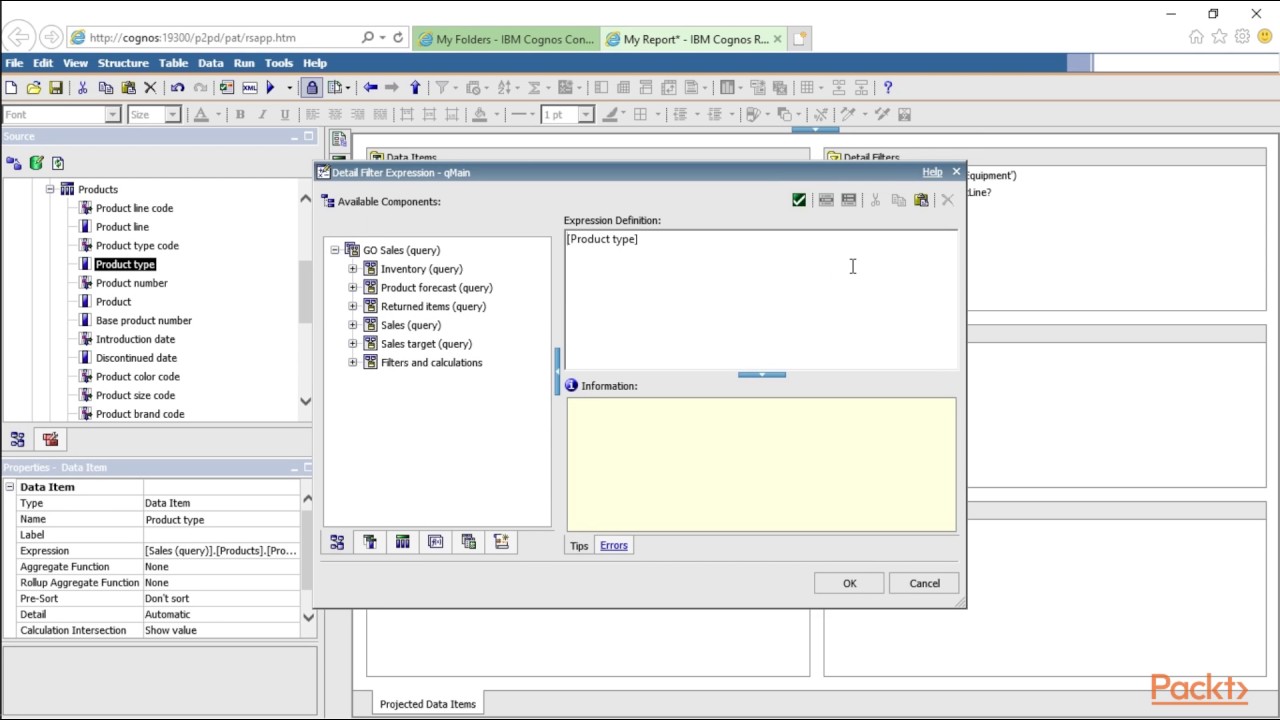Click the Up blue arrow icon
The image size is (1280, 720).
coord(416,88)
